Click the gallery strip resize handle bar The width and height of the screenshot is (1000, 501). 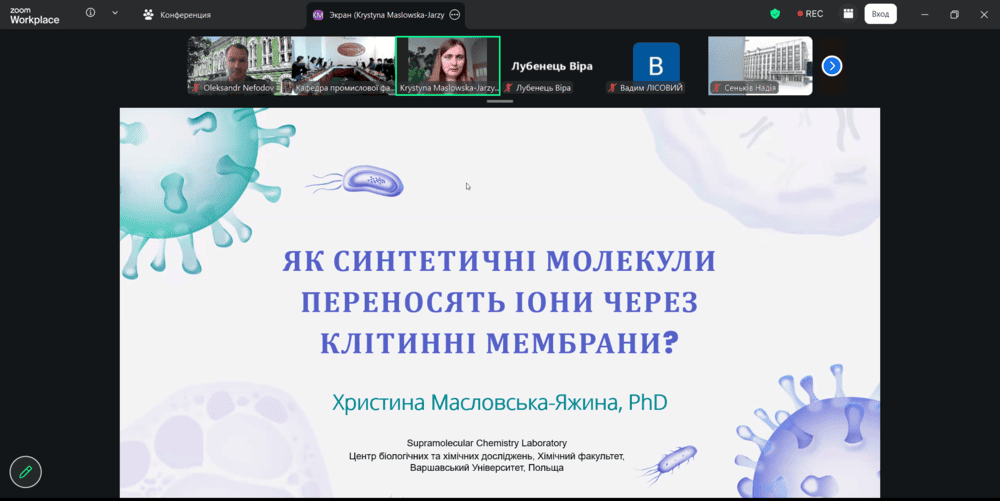[499, 101]
